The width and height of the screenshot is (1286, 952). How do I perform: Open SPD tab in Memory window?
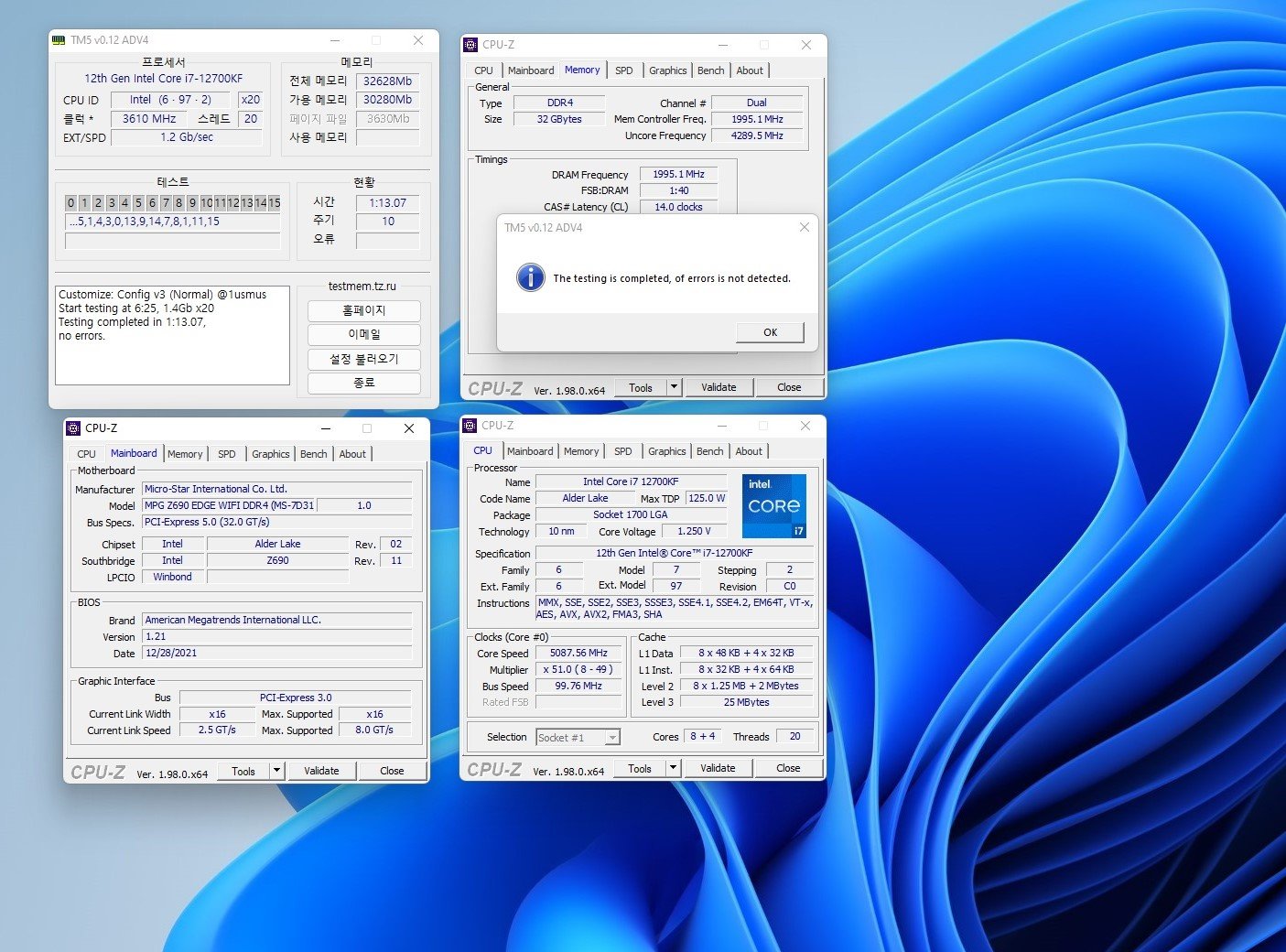pyautogui.click(x=623, y=70)
